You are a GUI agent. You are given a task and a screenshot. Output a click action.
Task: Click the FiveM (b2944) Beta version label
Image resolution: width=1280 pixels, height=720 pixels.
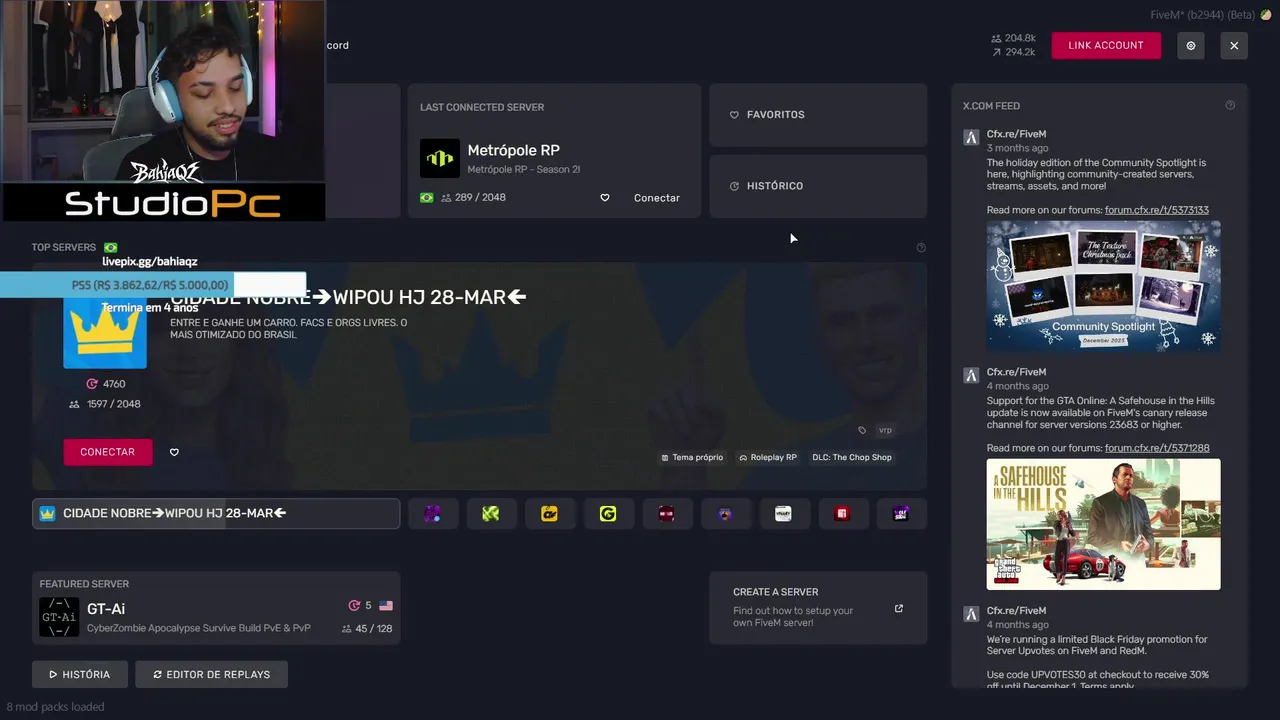tap(1203, 15)
